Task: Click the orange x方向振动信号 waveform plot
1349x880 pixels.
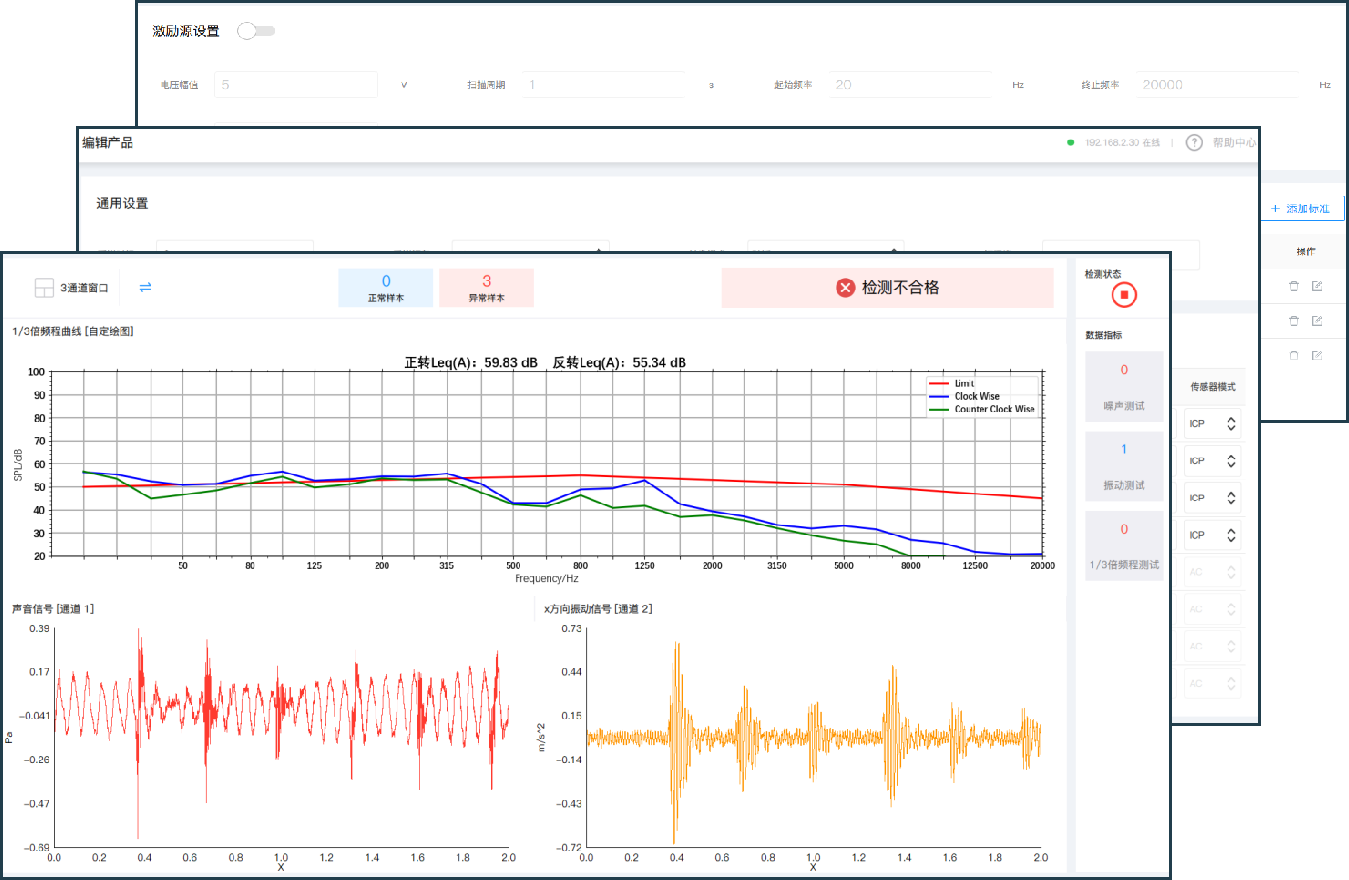Action: click(x=813, y=738)
